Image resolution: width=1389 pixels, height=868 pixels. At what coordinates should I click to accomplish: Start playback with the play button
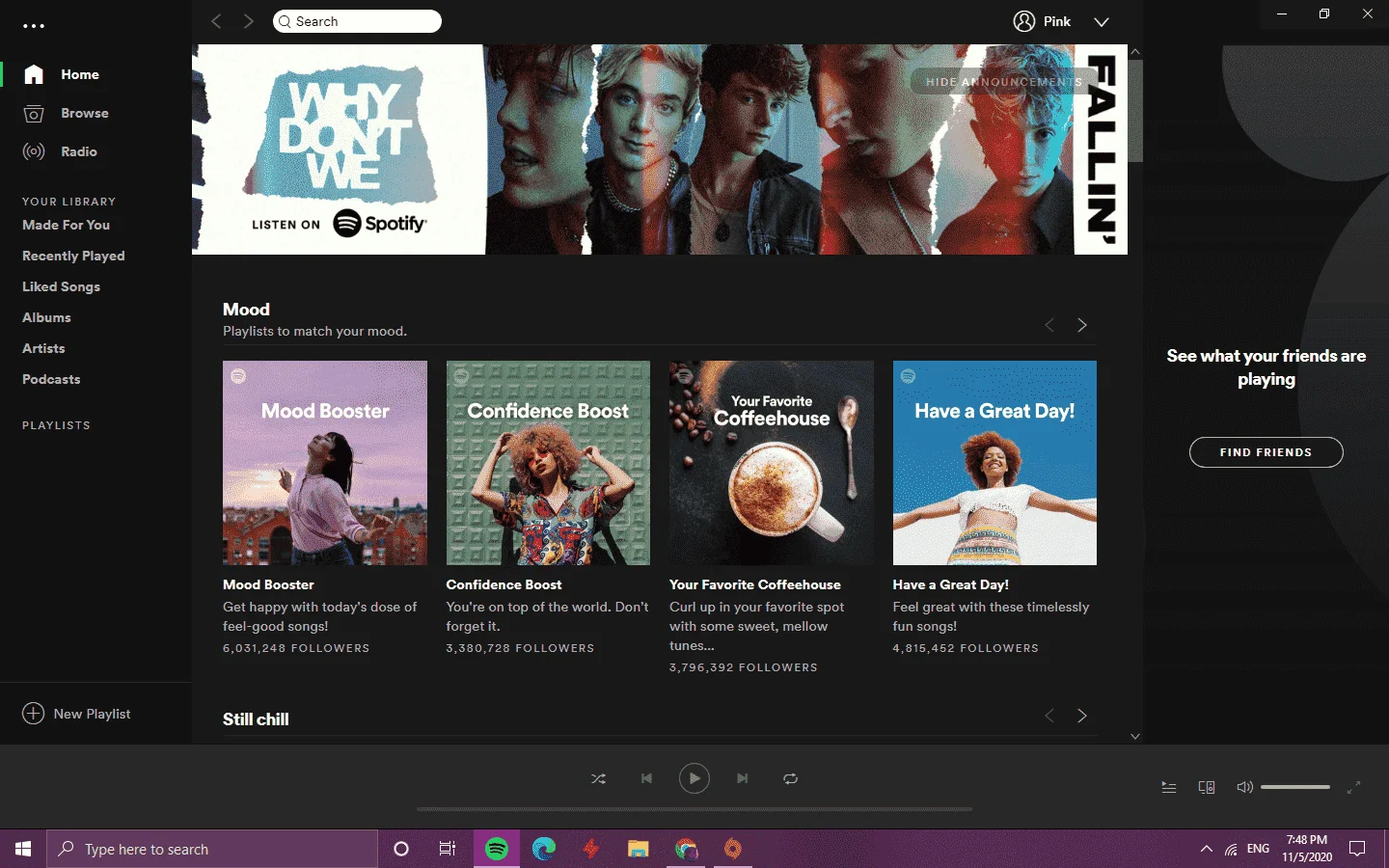coord(694,778)
